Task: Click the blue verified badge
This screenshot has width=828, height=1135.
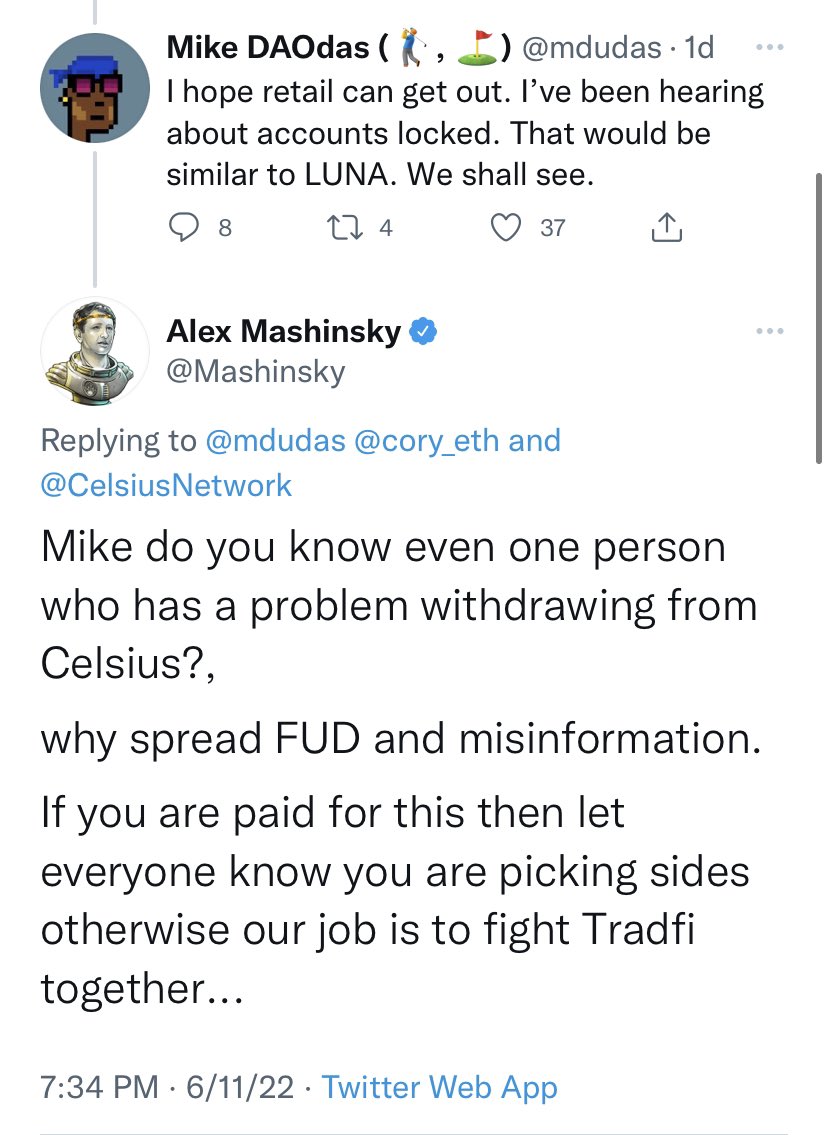Action: 424,331
